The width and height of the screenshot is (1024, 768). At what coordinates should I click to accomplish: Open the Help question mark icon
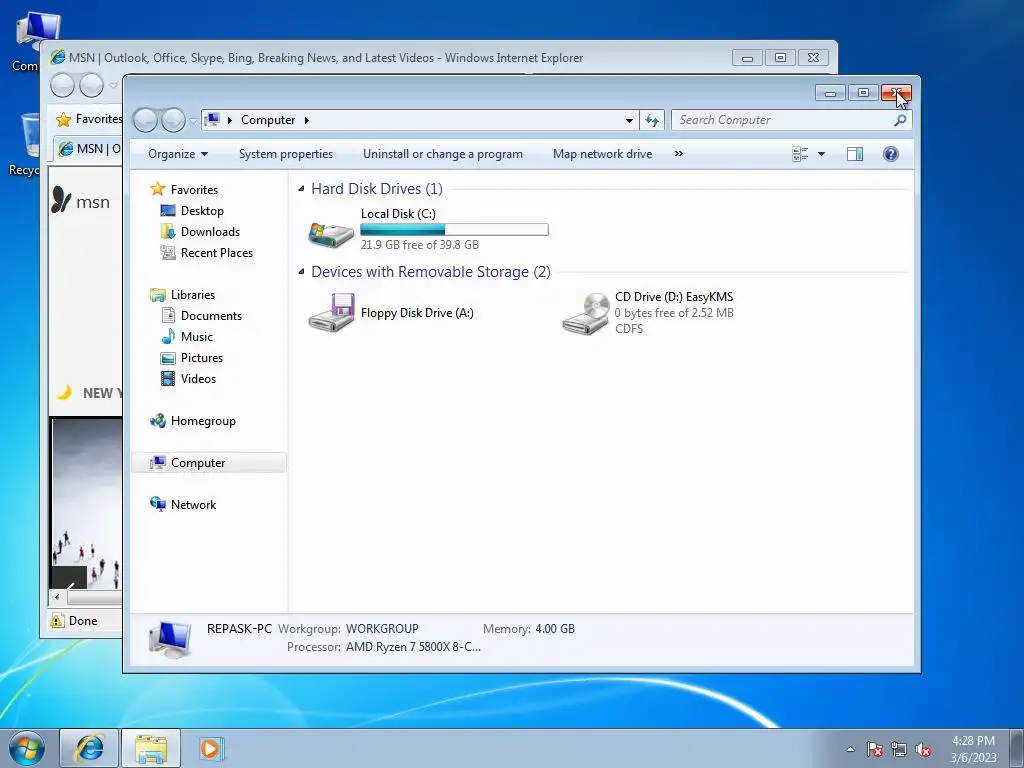(x=891, y=154)
